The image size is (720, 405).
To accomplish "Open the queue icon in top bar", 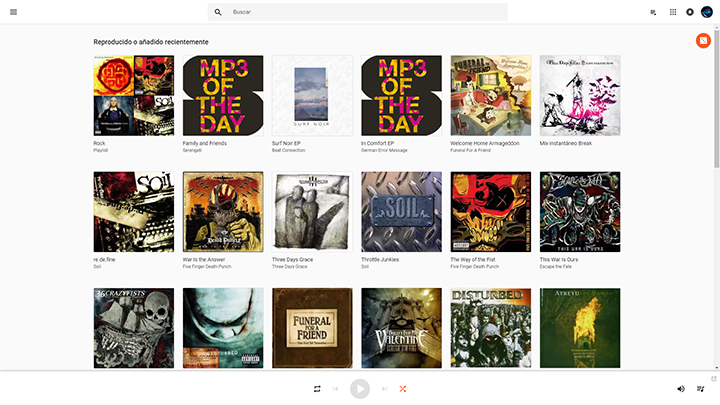I will tap(653, 12).
